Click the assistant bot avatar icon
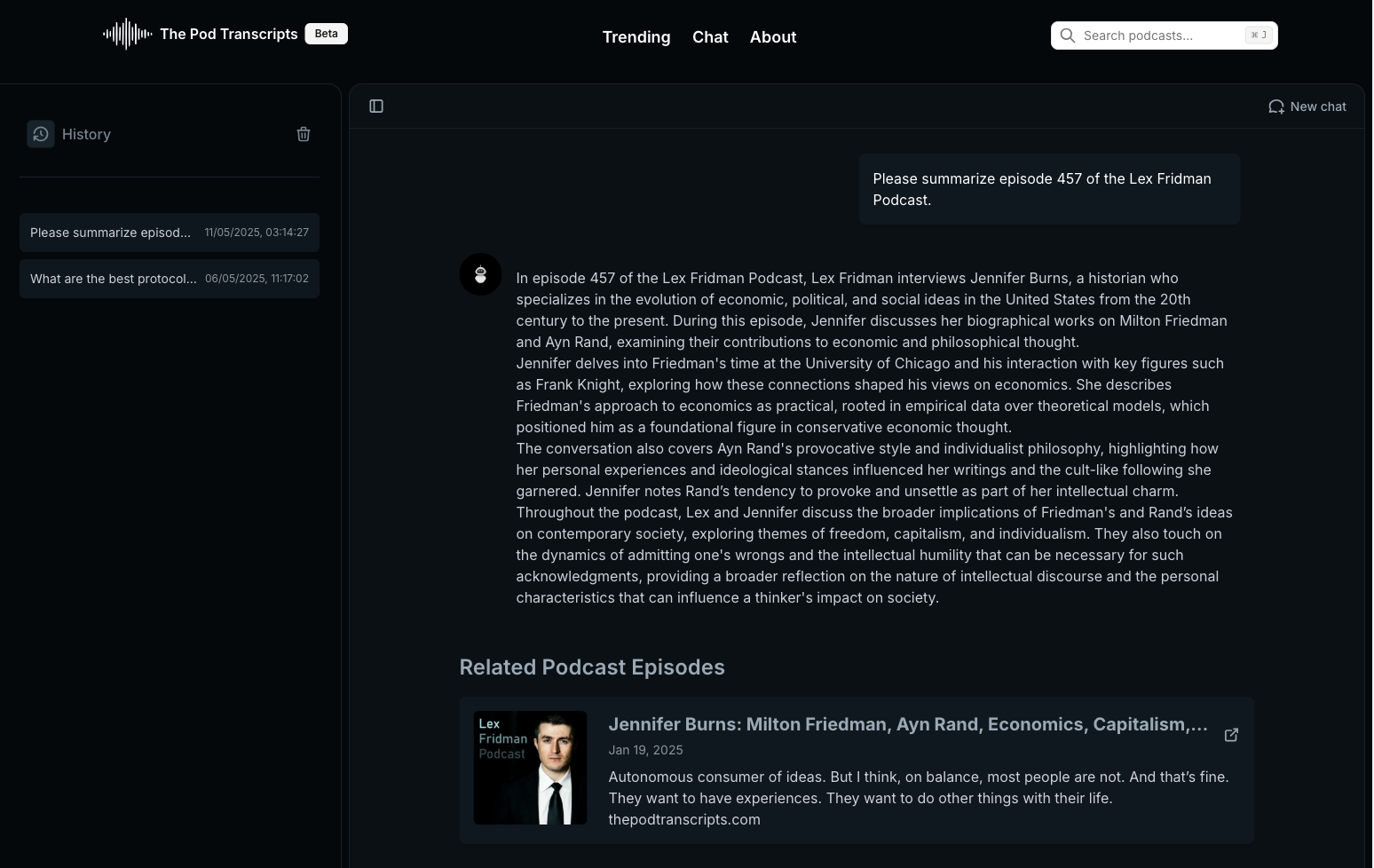Viewport: 1374px width, 868px height. pos(480,274)
